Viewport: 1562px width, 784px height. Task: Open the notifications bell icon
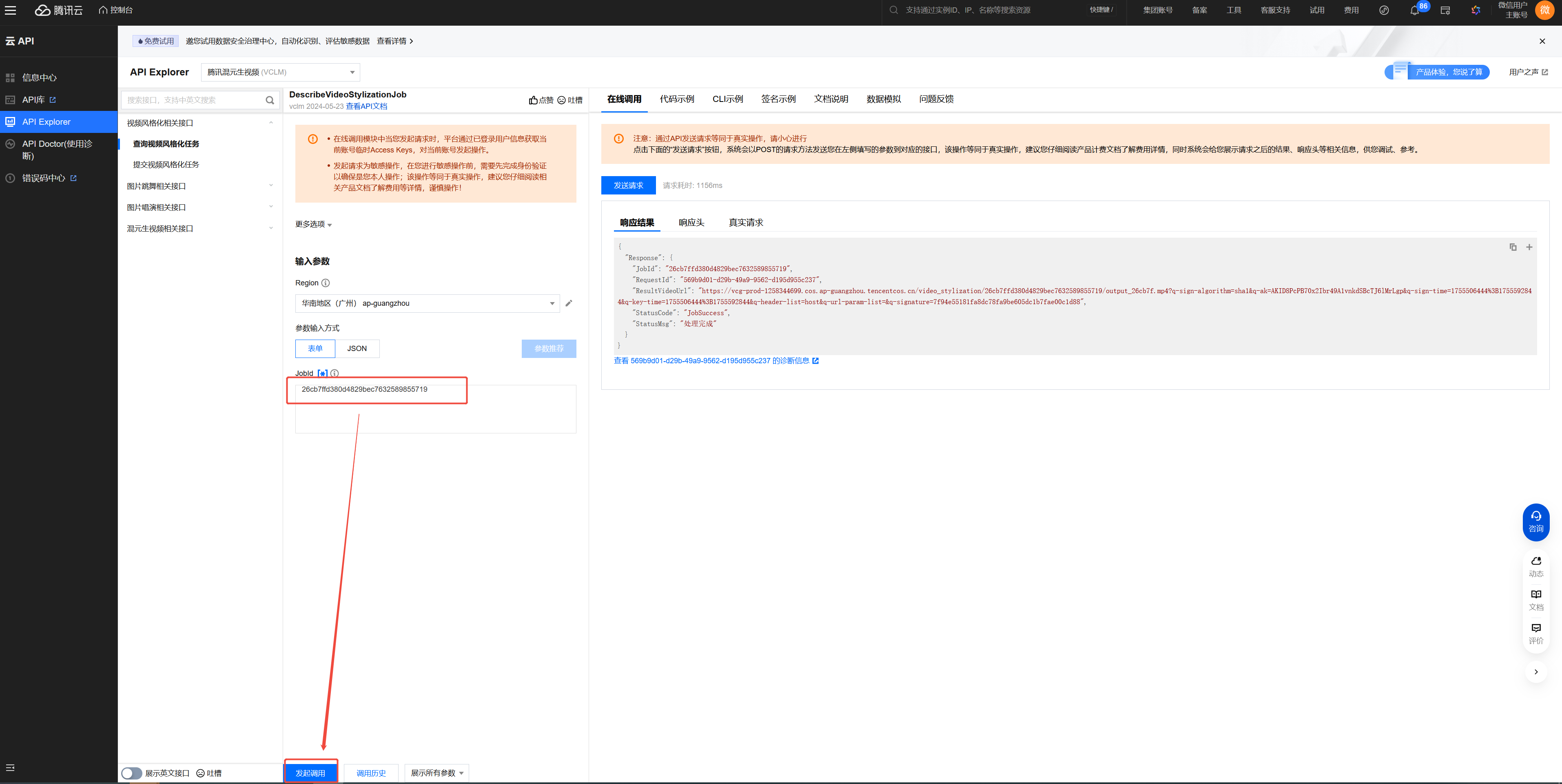pos(1414,10)
